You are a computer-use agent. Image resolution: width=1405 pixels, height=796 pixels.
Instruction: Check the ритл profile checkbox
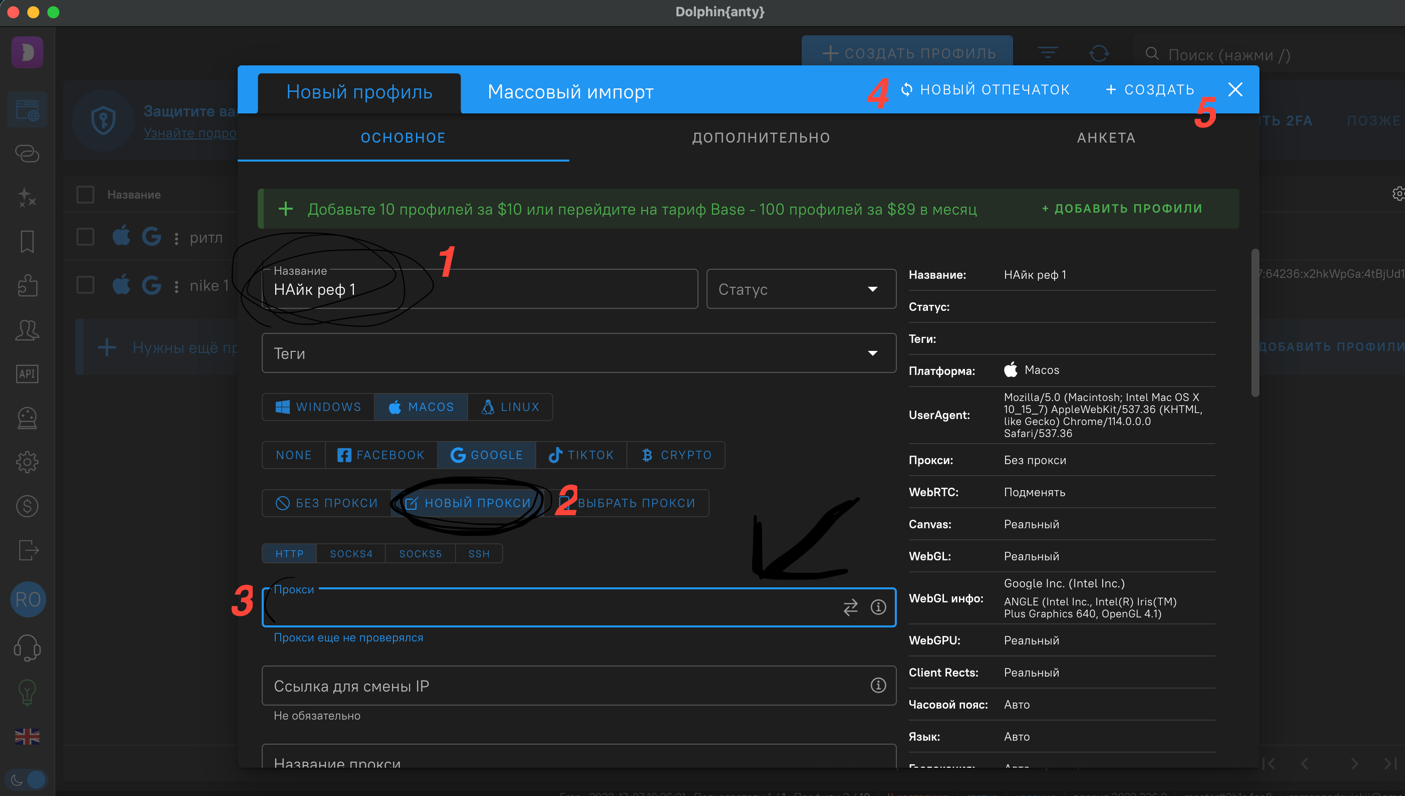point(86,237)
